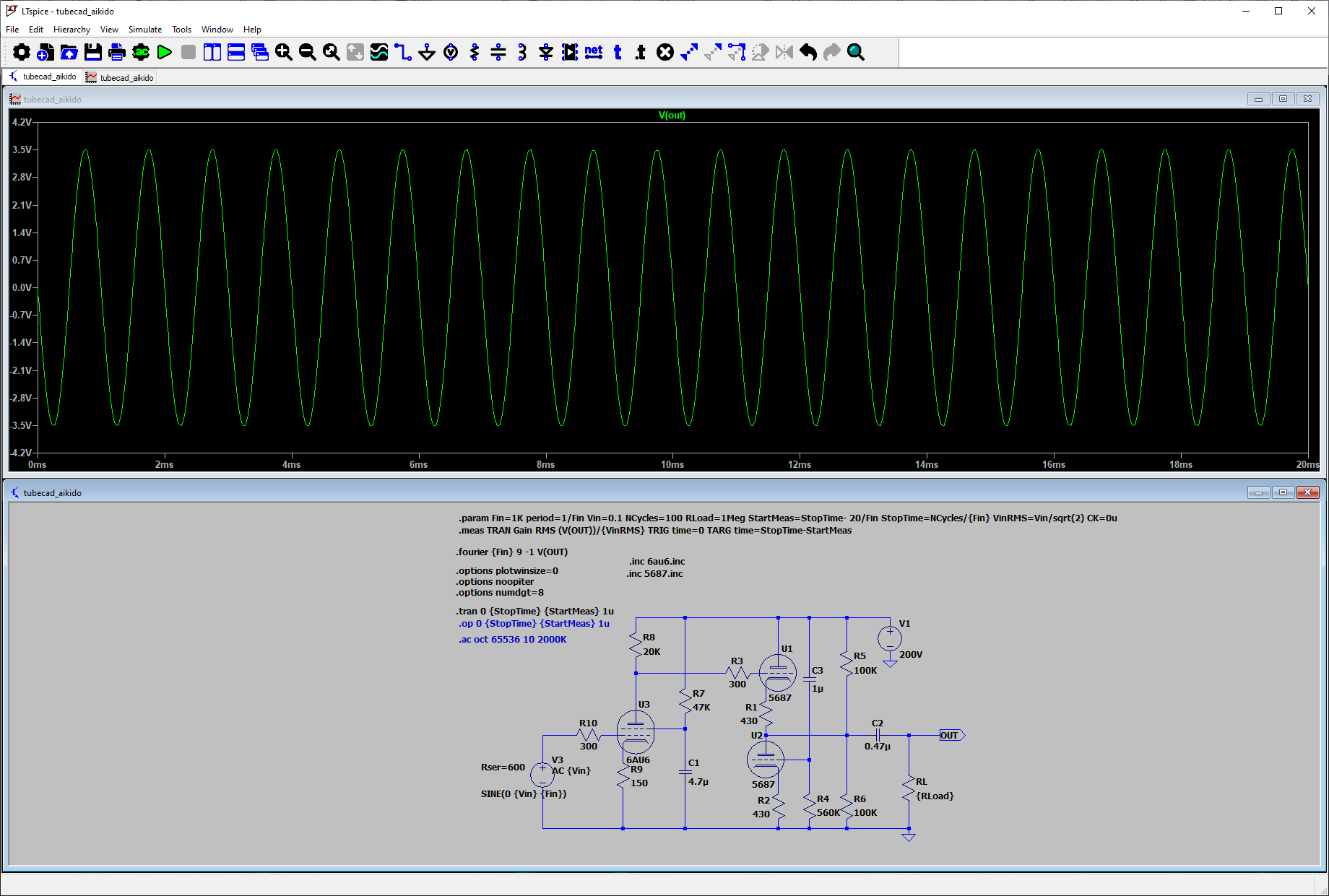Select the delete tool

[x=665, y=52]
